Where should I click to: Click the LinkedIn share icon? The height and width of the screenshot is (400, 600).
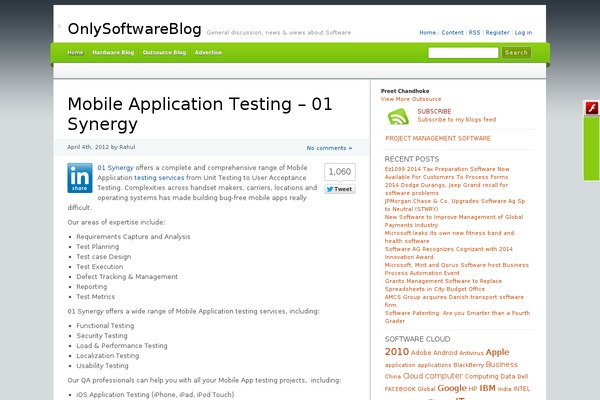80,178
